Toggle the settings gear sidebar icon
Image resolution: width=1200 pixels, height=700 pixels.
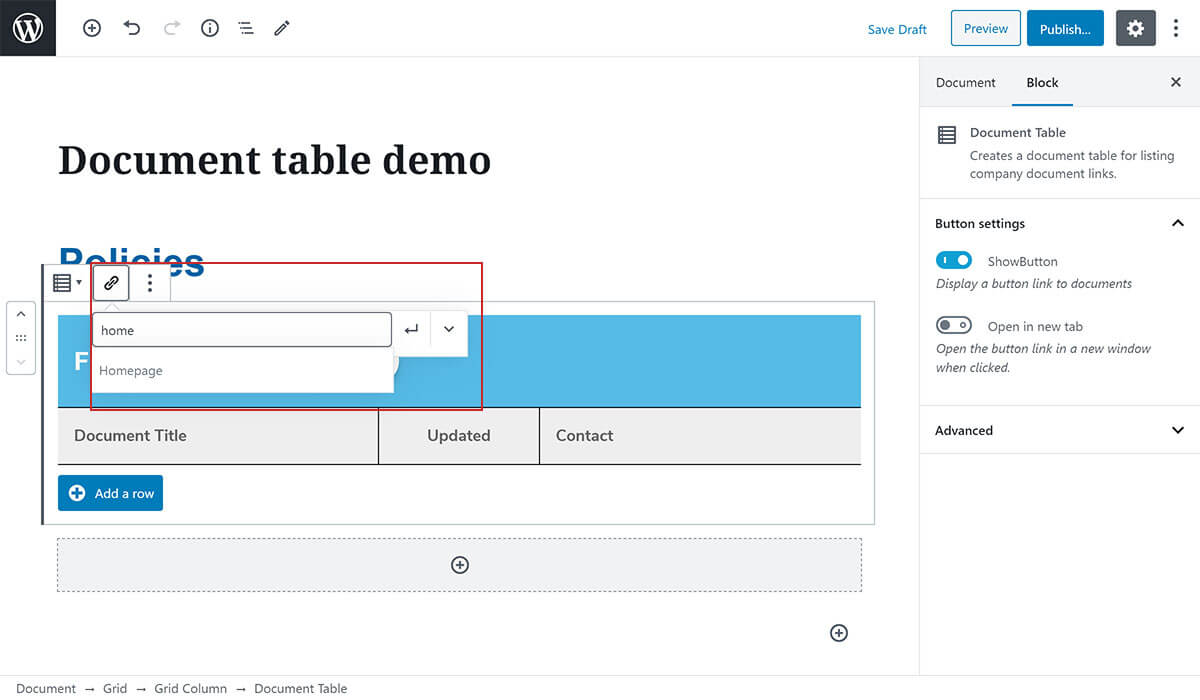pos(1135,29)
